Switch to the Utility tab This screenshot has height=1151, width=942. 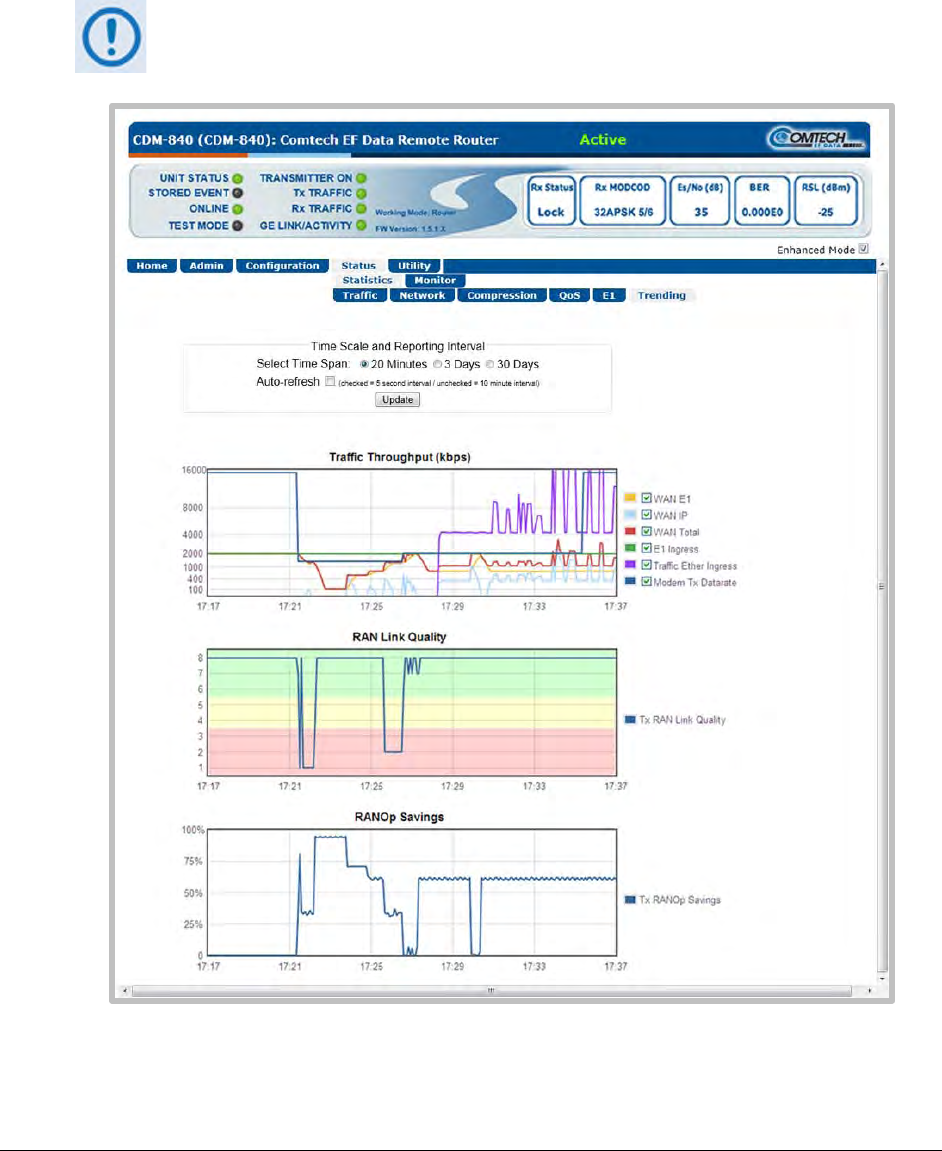point(414,266)
